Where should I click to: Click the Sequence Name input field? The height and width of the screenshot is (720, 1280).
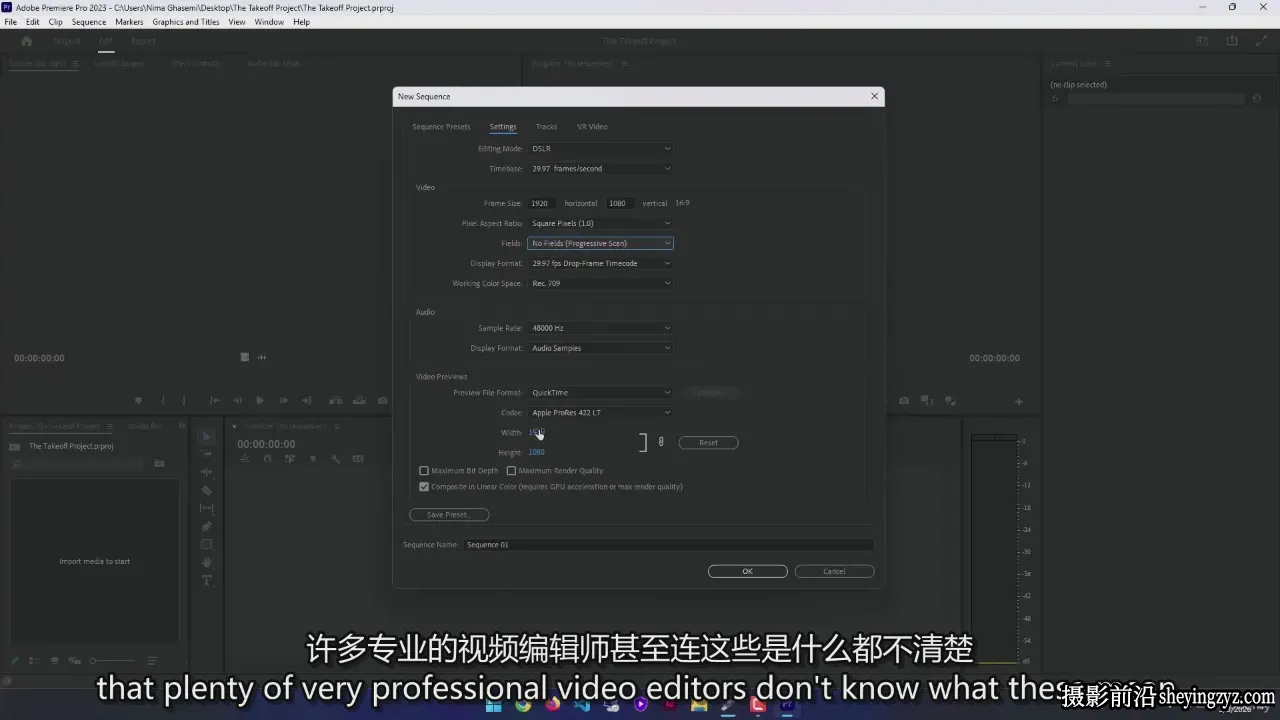tap(668, 545)
